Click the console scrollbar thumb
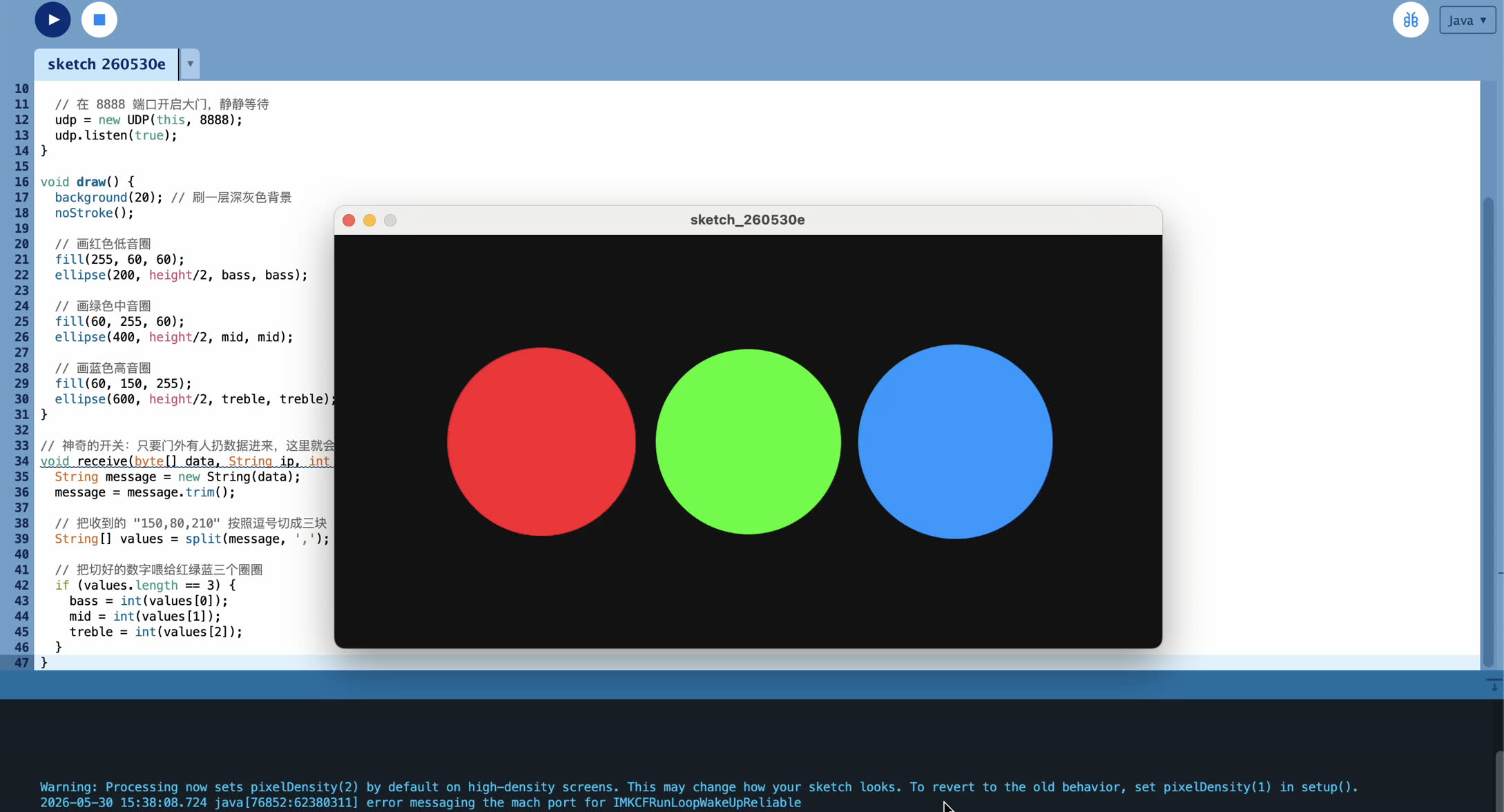 coord(1499,780)
